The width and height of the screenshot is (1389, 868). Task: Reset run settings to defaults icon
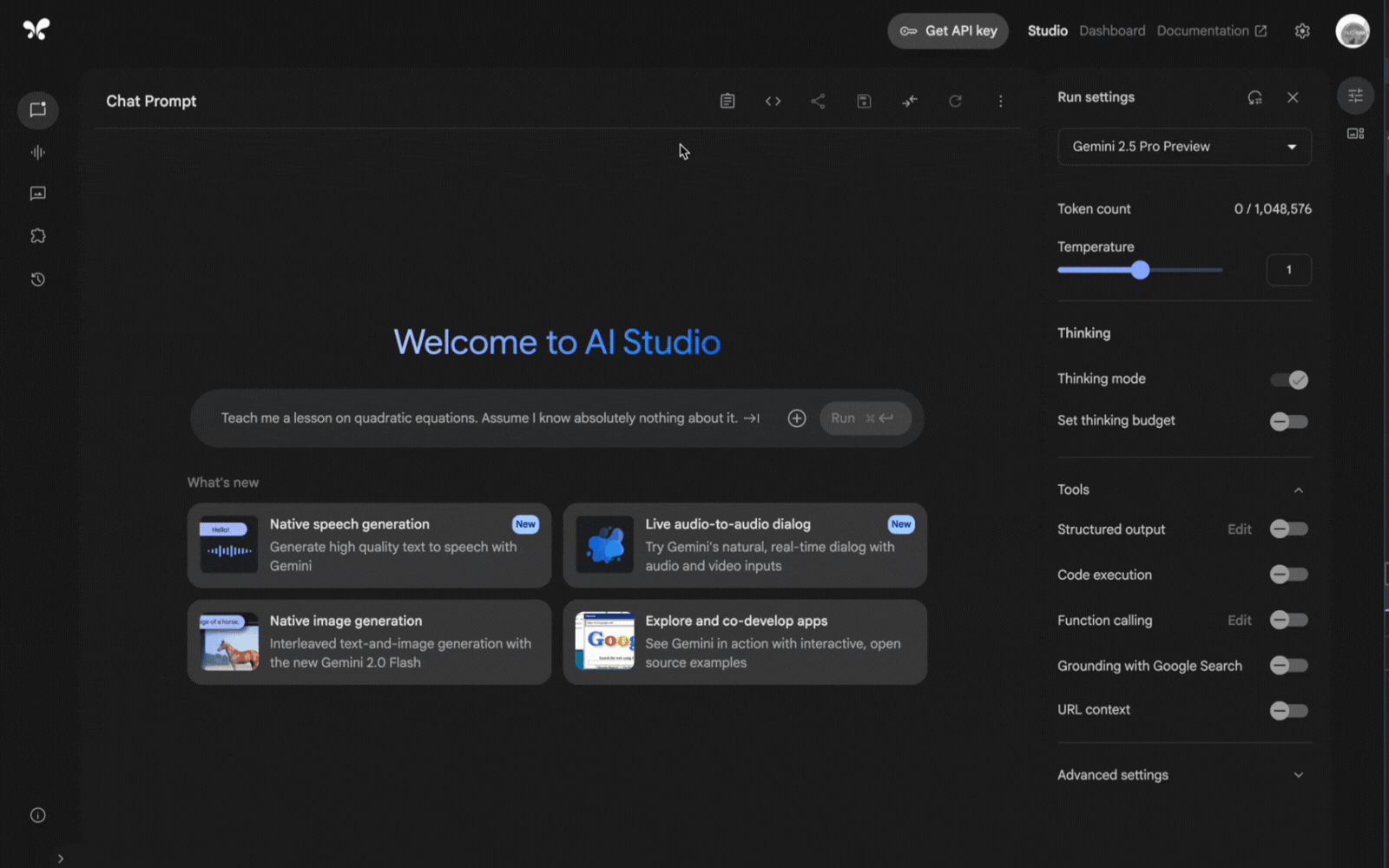(x=1254, y=97)
